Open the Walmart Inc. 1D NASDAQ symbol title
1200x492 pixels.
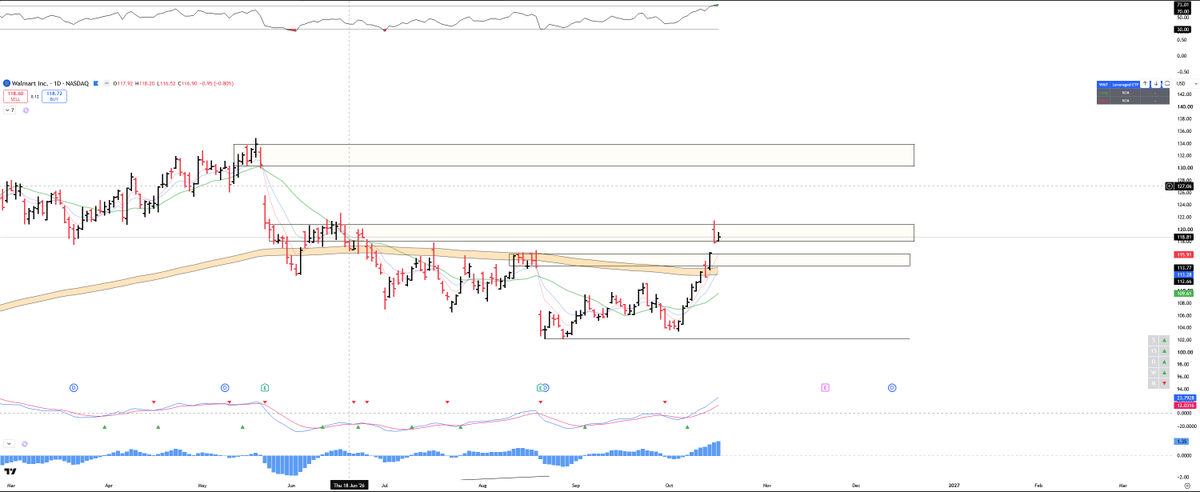click(50, 83)
